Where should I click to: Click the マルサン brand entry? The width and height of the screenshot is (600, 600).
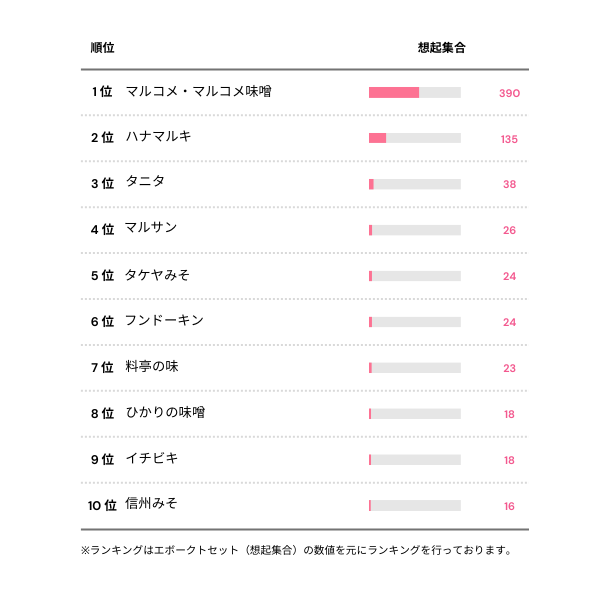151,228
